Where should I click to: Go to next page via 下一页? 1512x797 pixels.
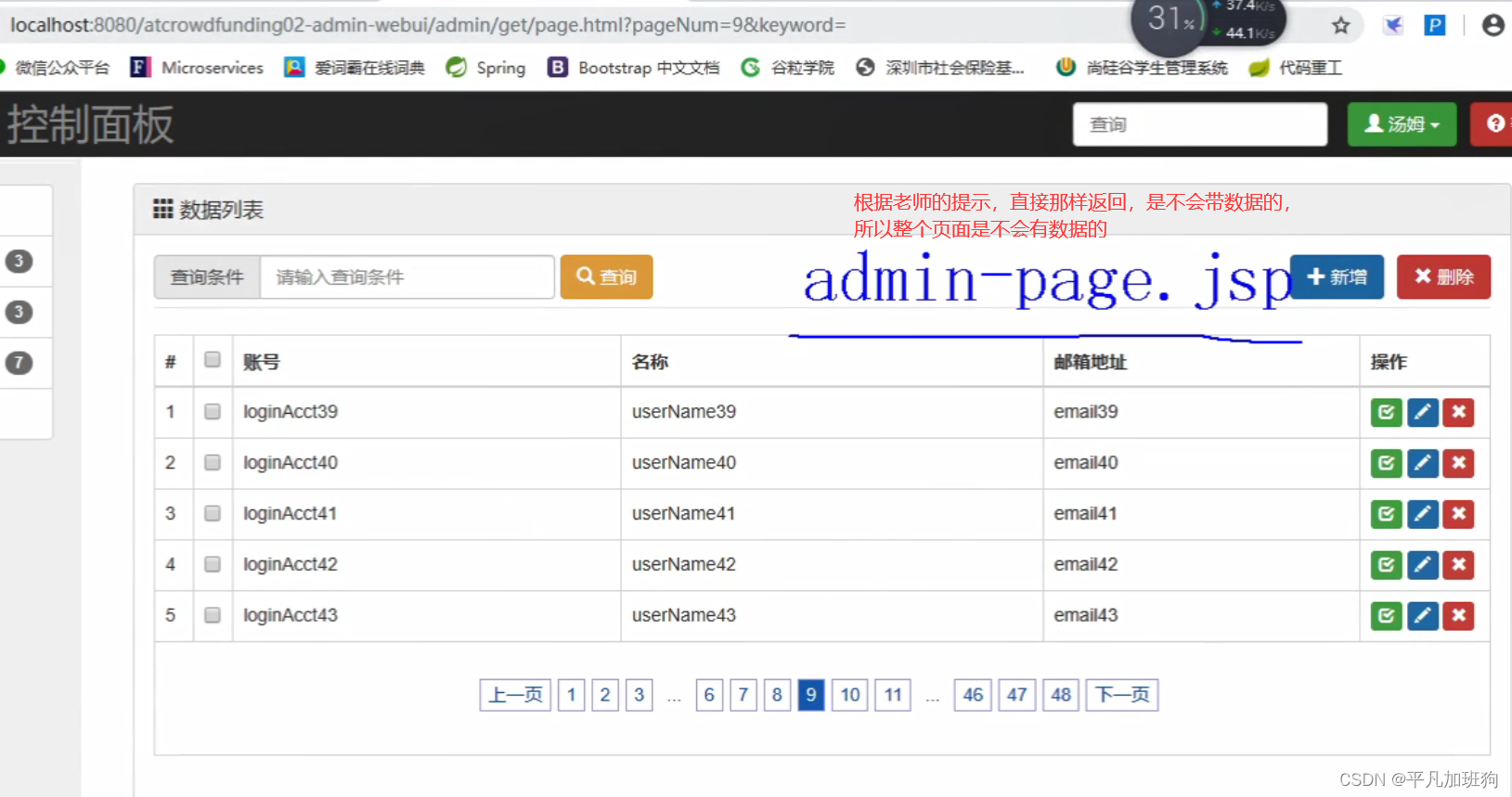point(1122,695)
